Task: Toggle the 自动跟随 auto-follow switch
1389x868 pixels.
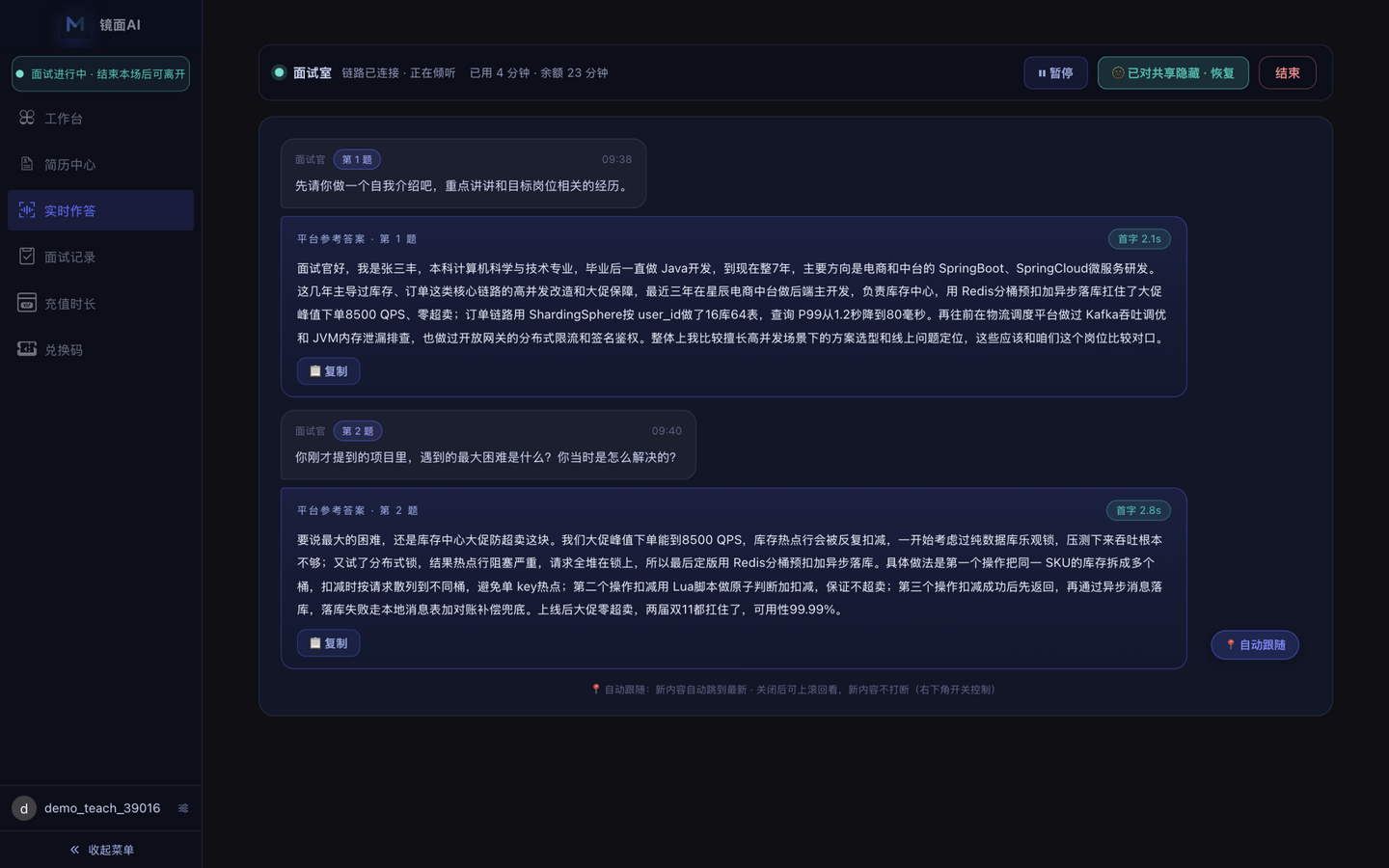Action: coord(1255,645)
